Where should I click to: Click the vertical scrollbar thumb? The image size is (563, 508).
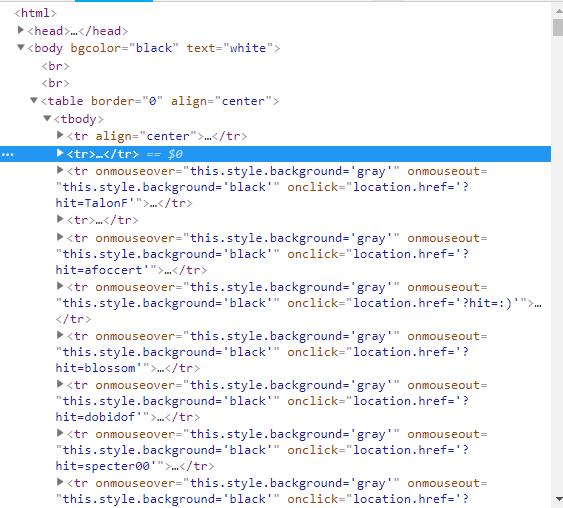click(x=558, y=27)
